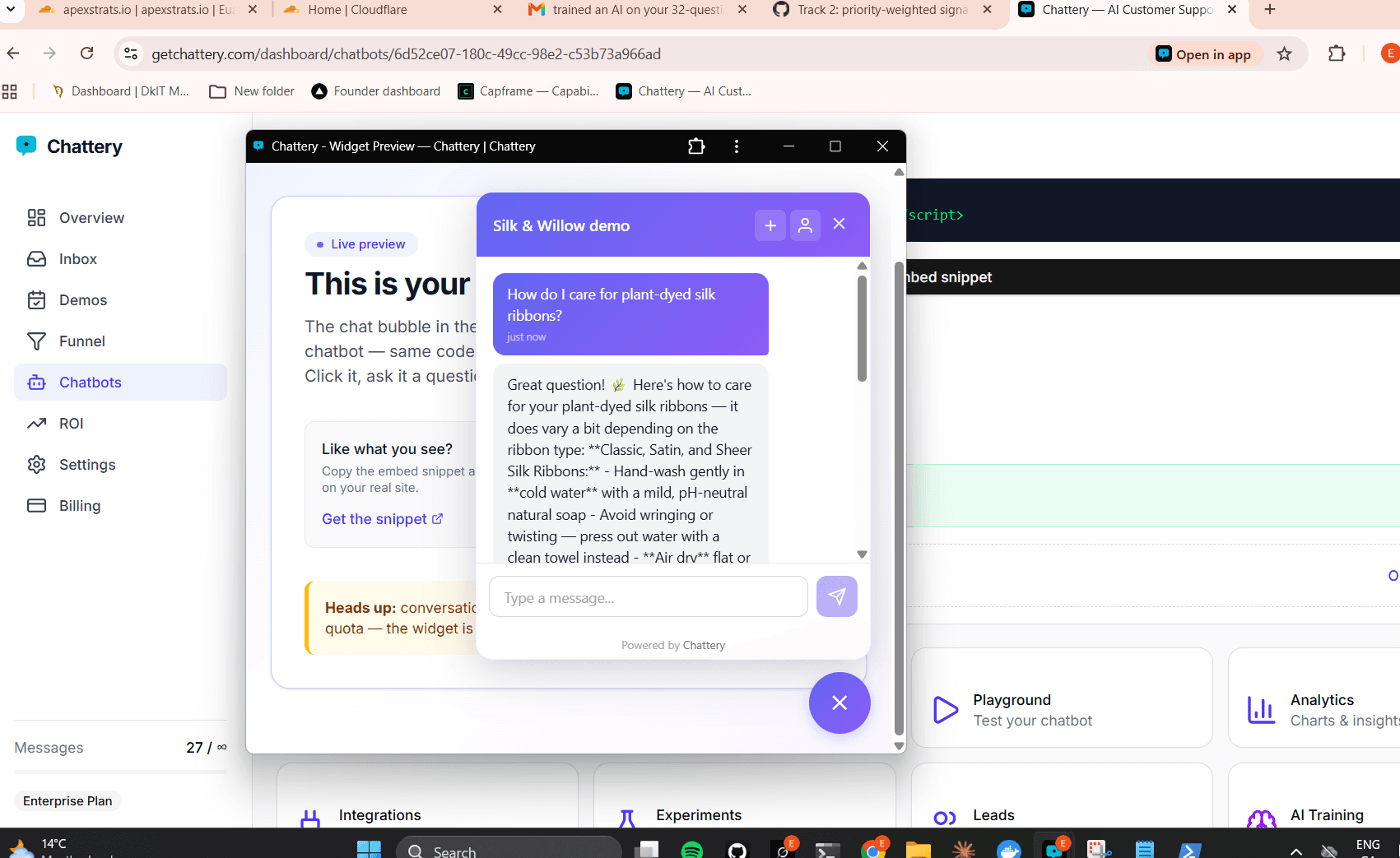Open the Leads card
Screen dimensions: 1400x858
(x=1062, y=796)
